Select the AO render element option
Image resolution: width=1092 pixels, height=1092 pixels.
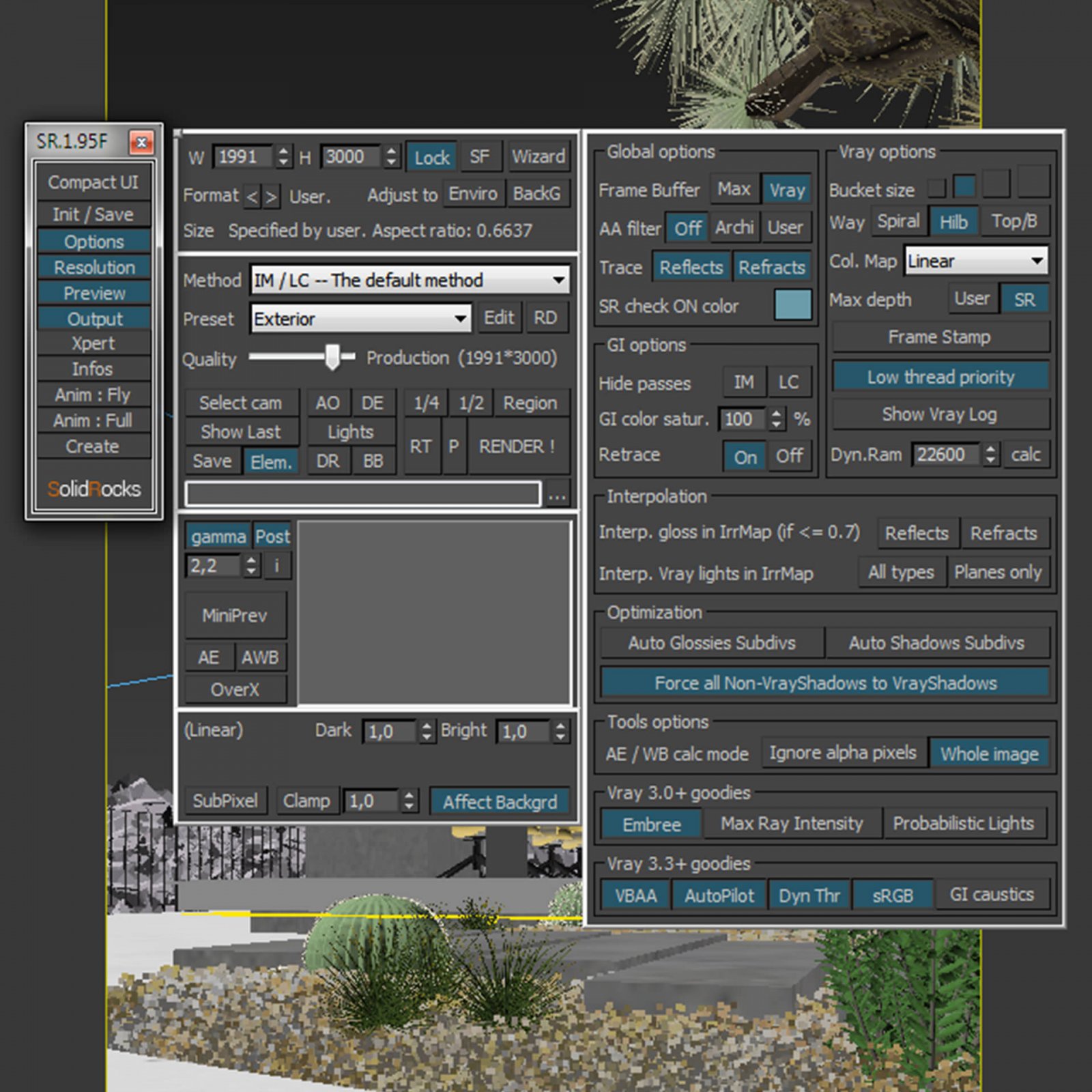[x=328, y=403]
